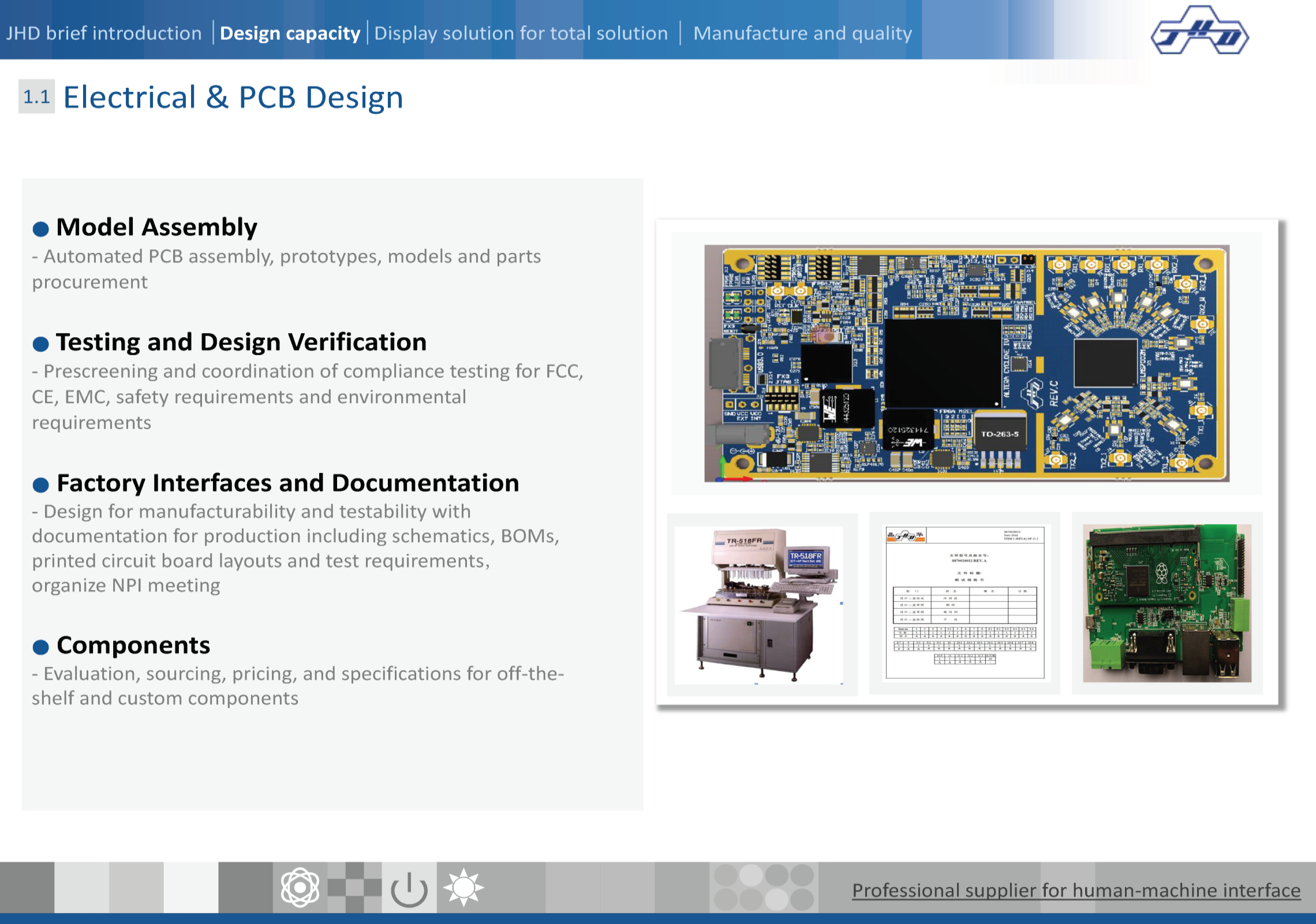The width and height of the screenshot is (1316, 924).
Task: Click Professional supplier for human-machine interface link
Action: click(x=1076, y=891)
